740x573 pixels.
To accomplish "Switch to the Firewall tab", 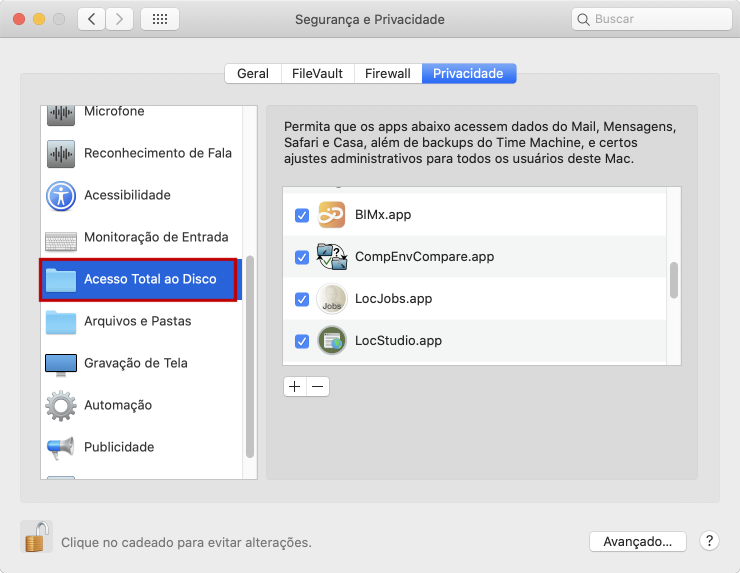I will click(x=387, y=73).
